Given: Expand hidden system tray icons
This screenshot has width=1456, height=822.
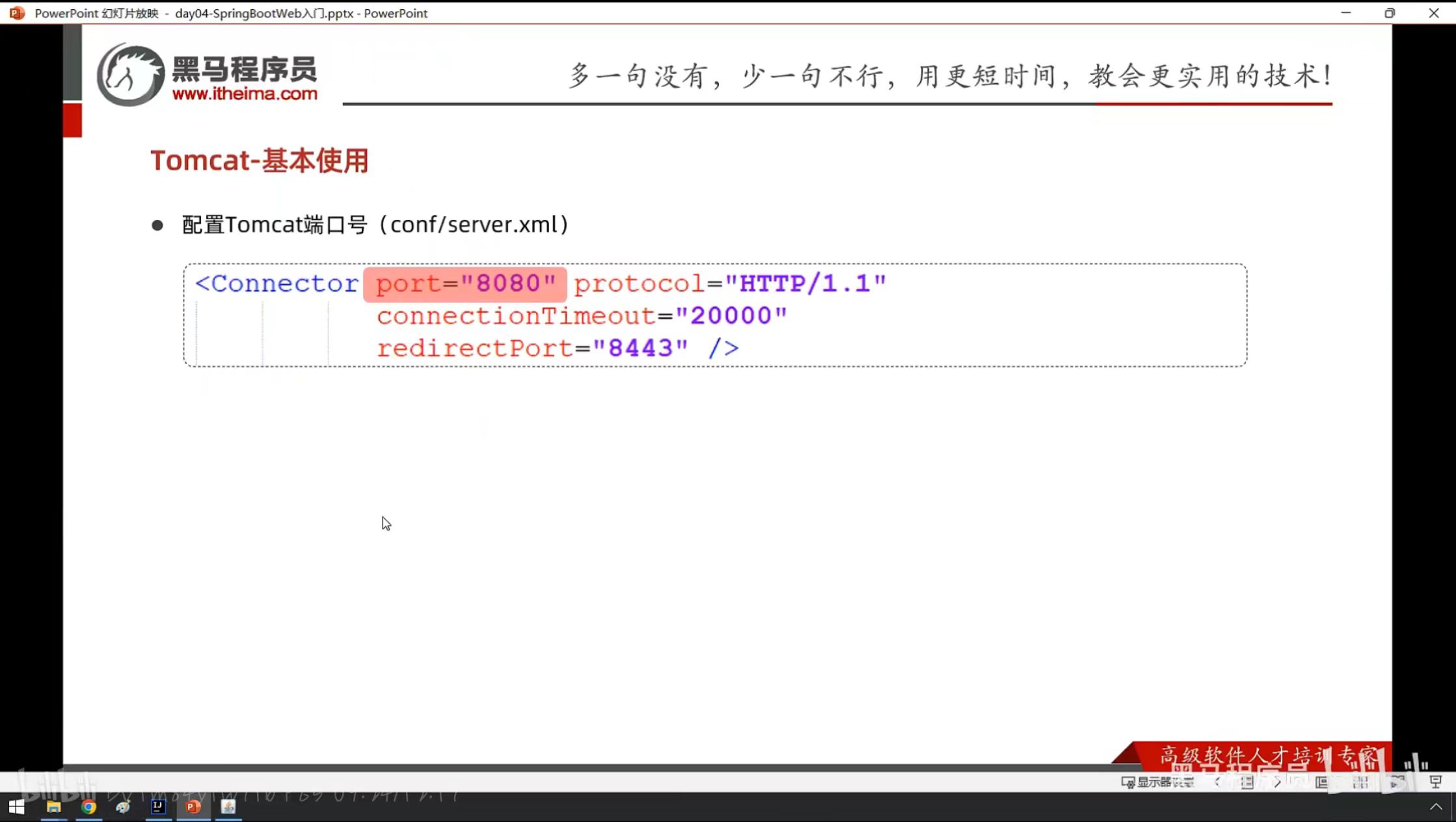Looking at the screenshot, I should coord(1436,807).
